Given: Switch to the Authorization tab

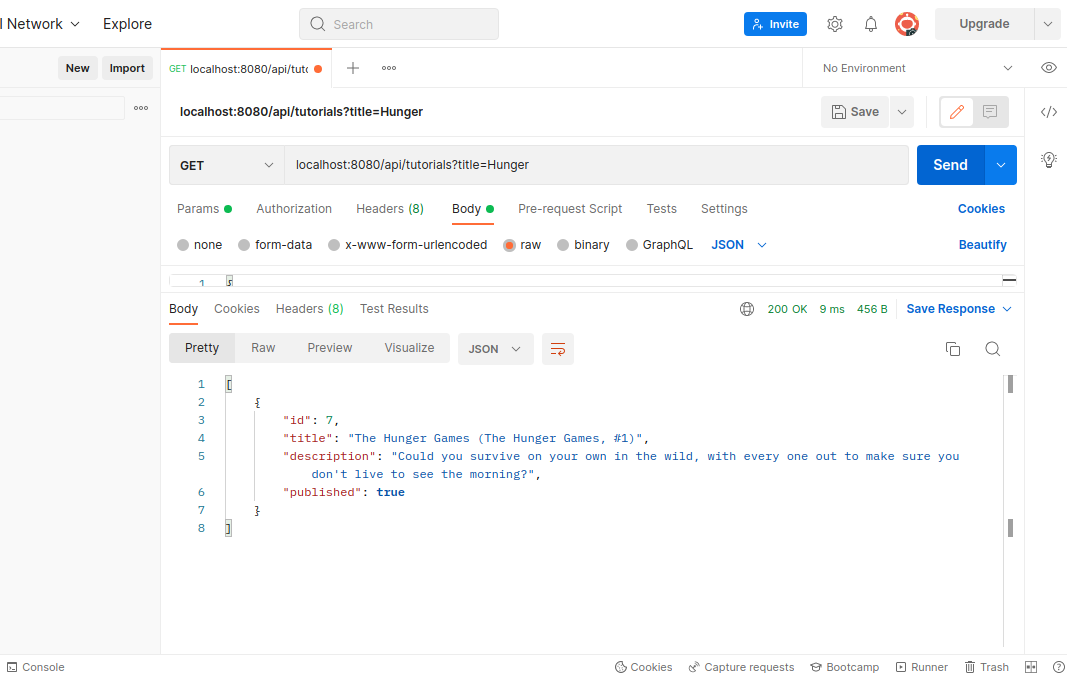Looking at the screenshot, I should [294, 209].
